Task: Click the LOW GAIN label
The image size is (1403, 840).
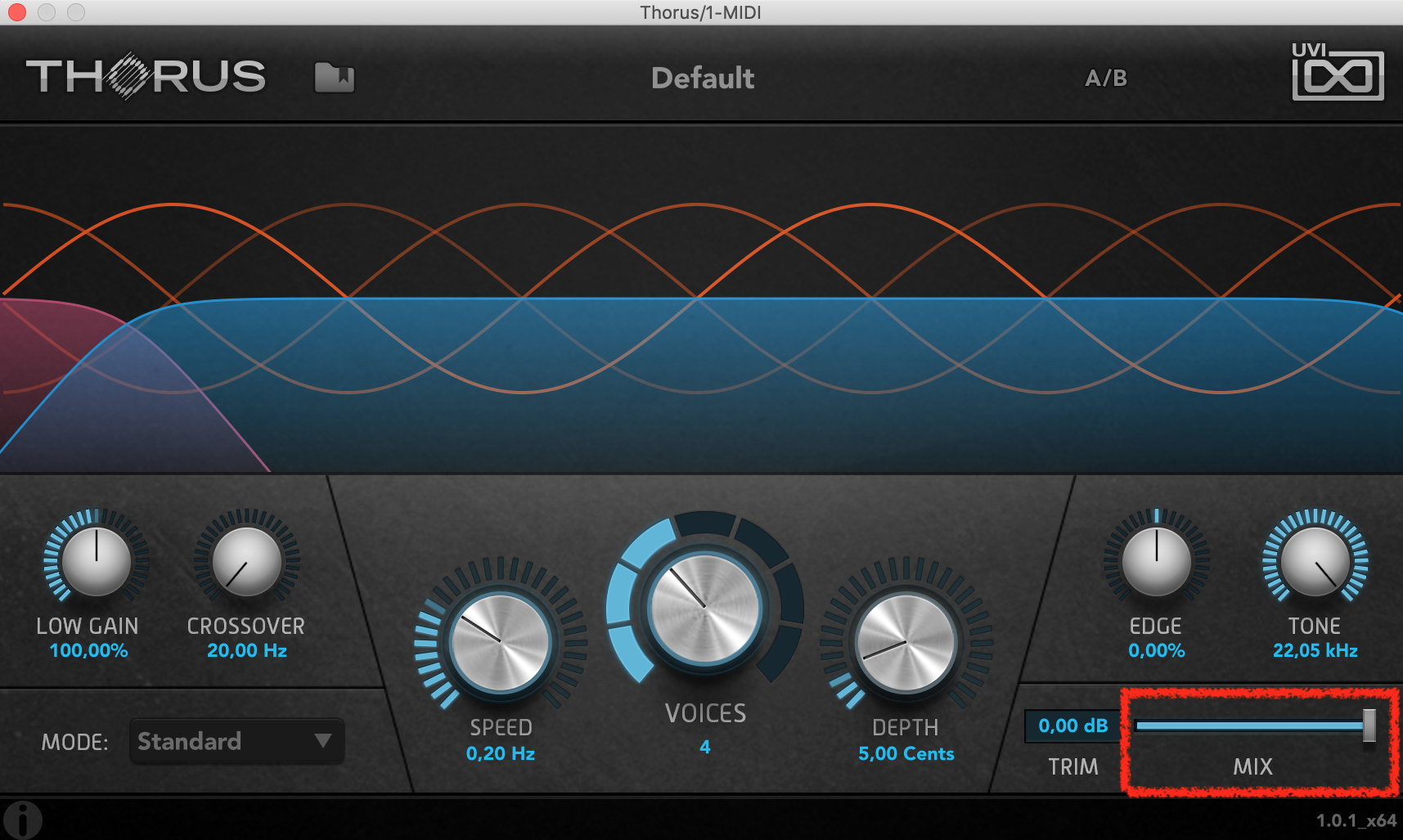Action: [88, 626]
